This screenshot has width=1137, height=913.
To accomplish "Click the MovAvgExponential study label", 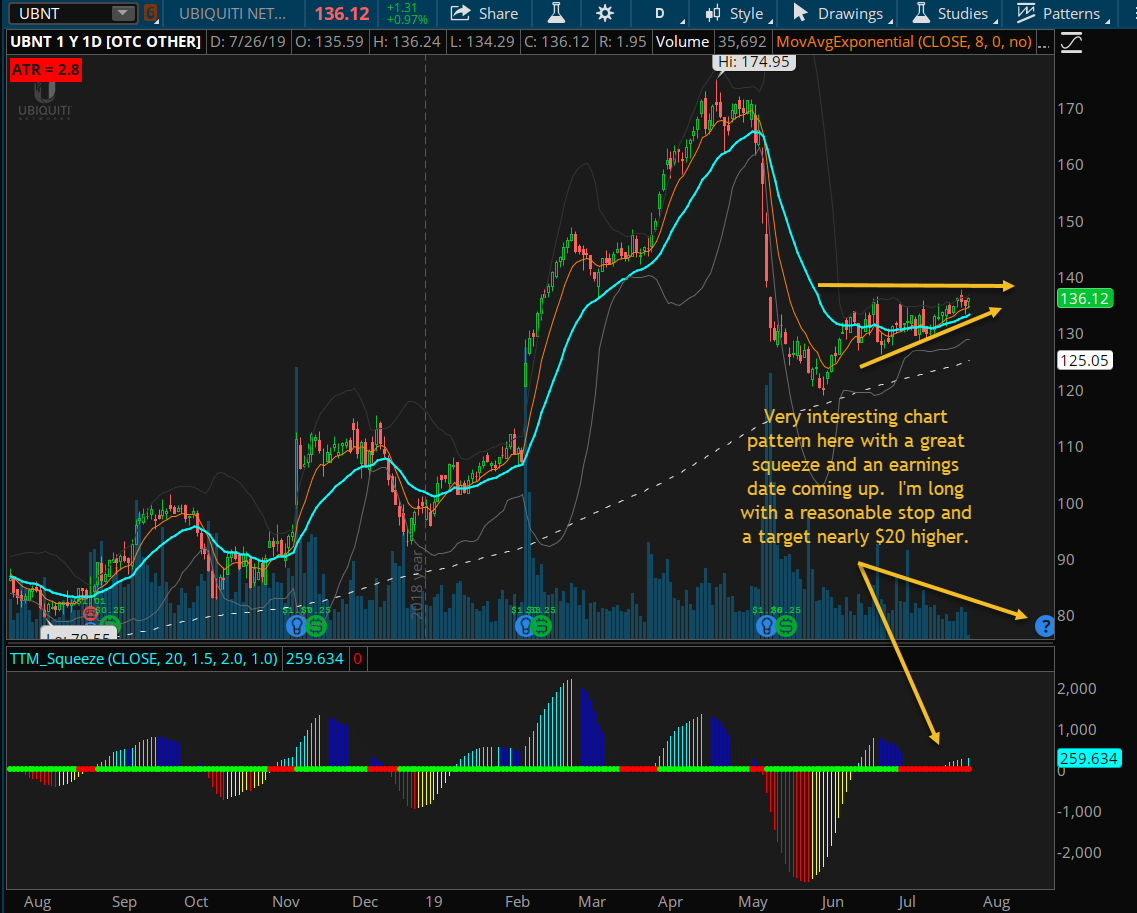I will tap(904, 41).
